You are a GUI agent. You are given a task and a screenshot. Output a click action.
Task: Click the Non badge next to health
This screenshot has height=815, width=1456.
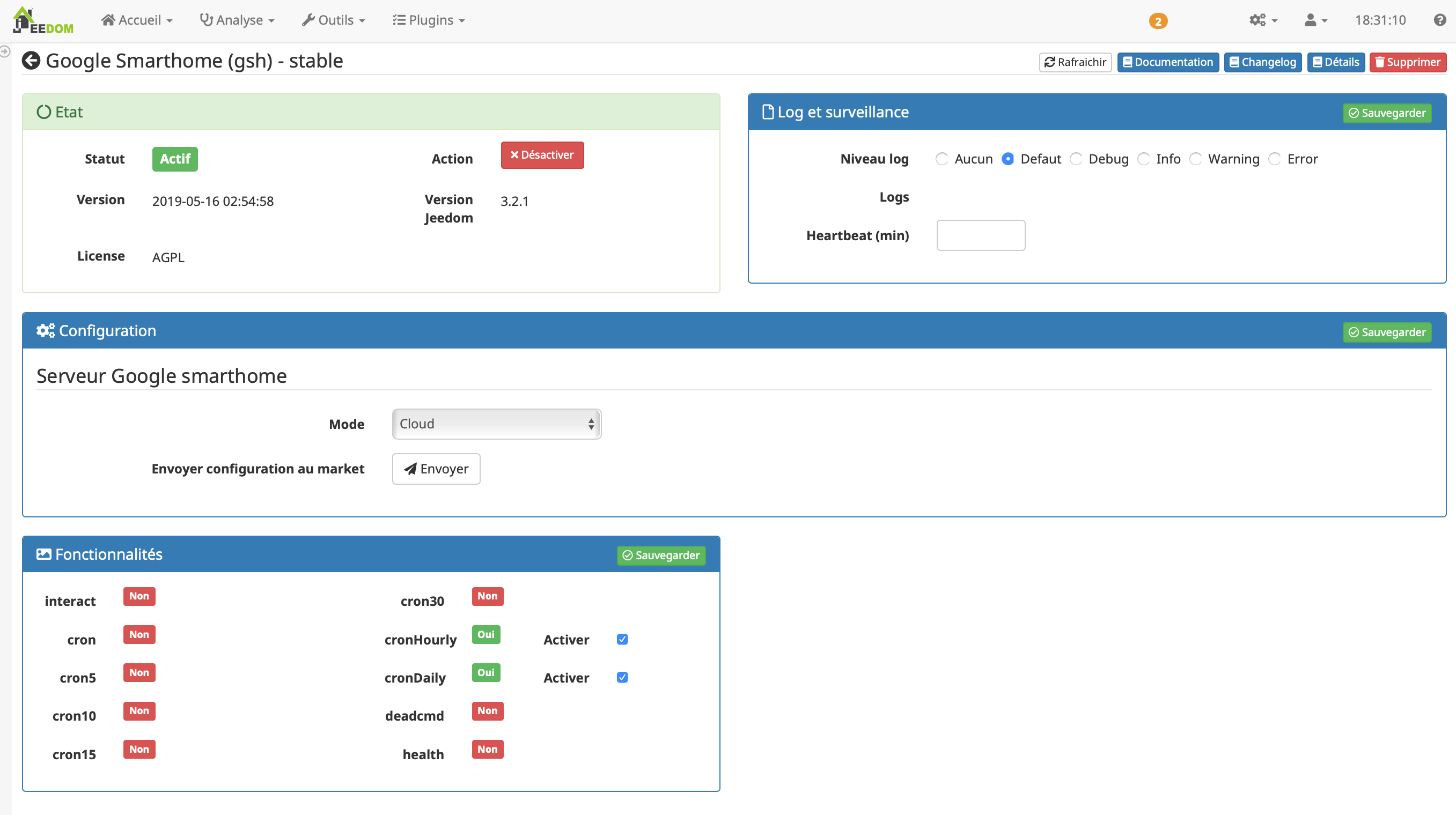[488, 750]
